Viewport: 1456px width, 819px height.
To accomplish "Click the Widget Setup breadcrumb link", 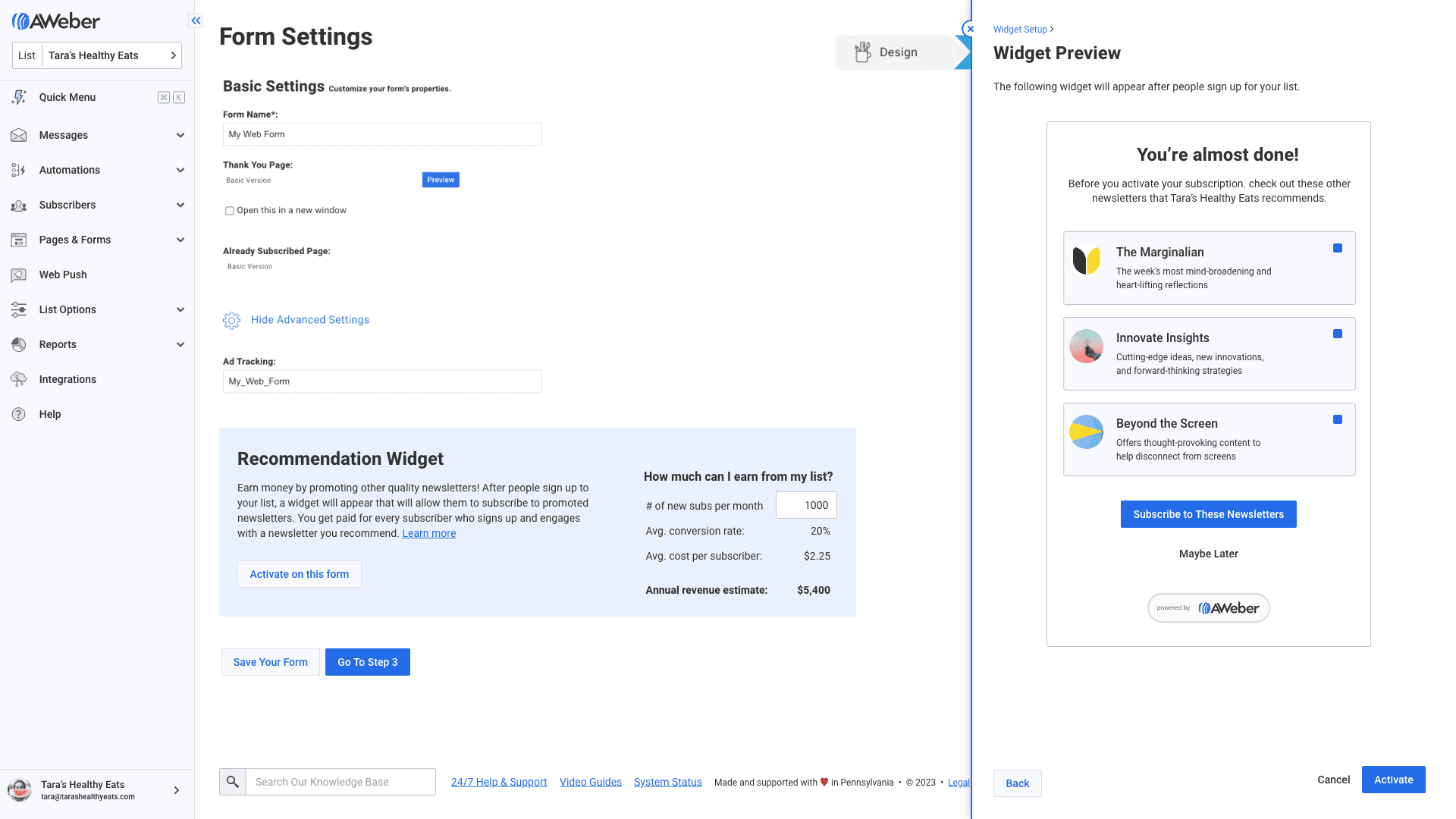I will pos(1020,30).
